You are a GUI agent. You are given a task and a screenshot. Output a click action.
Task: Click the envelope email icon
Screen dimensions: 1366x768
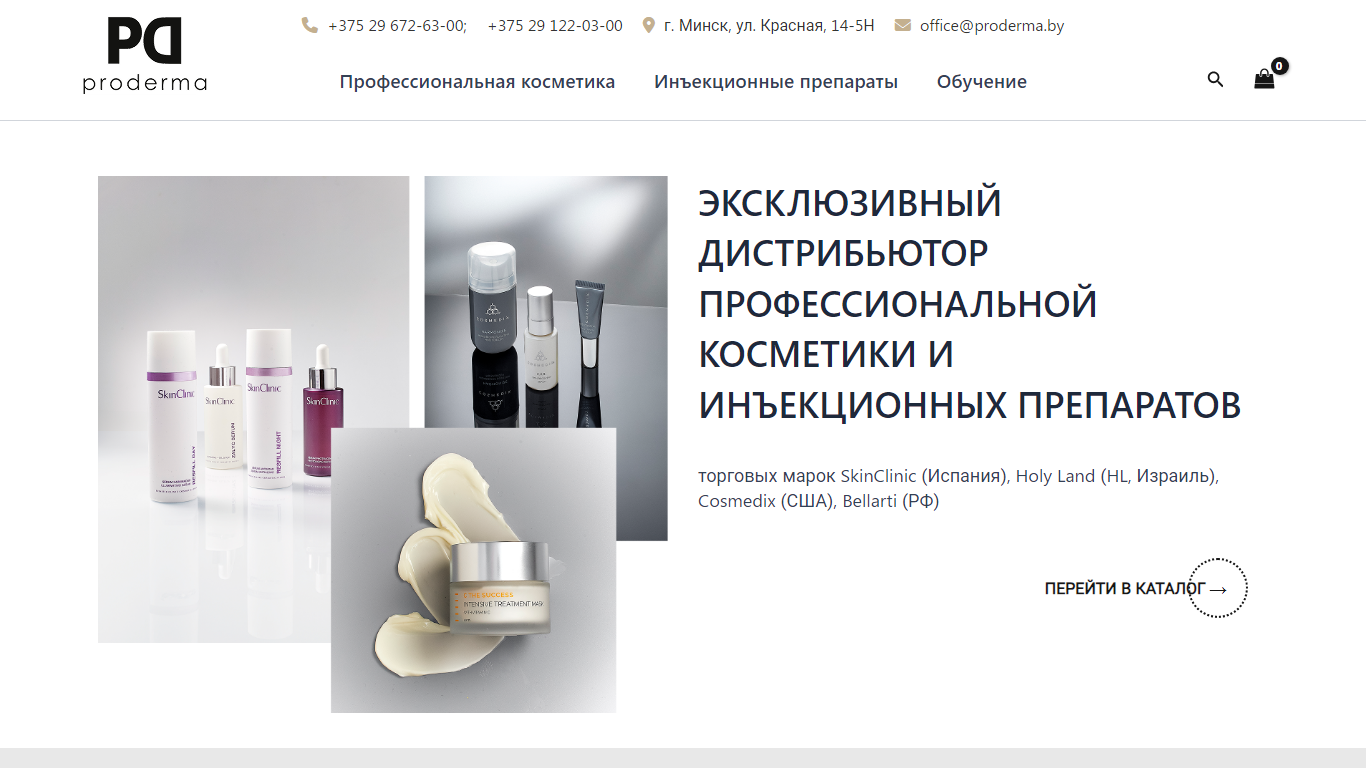(902, 25)
